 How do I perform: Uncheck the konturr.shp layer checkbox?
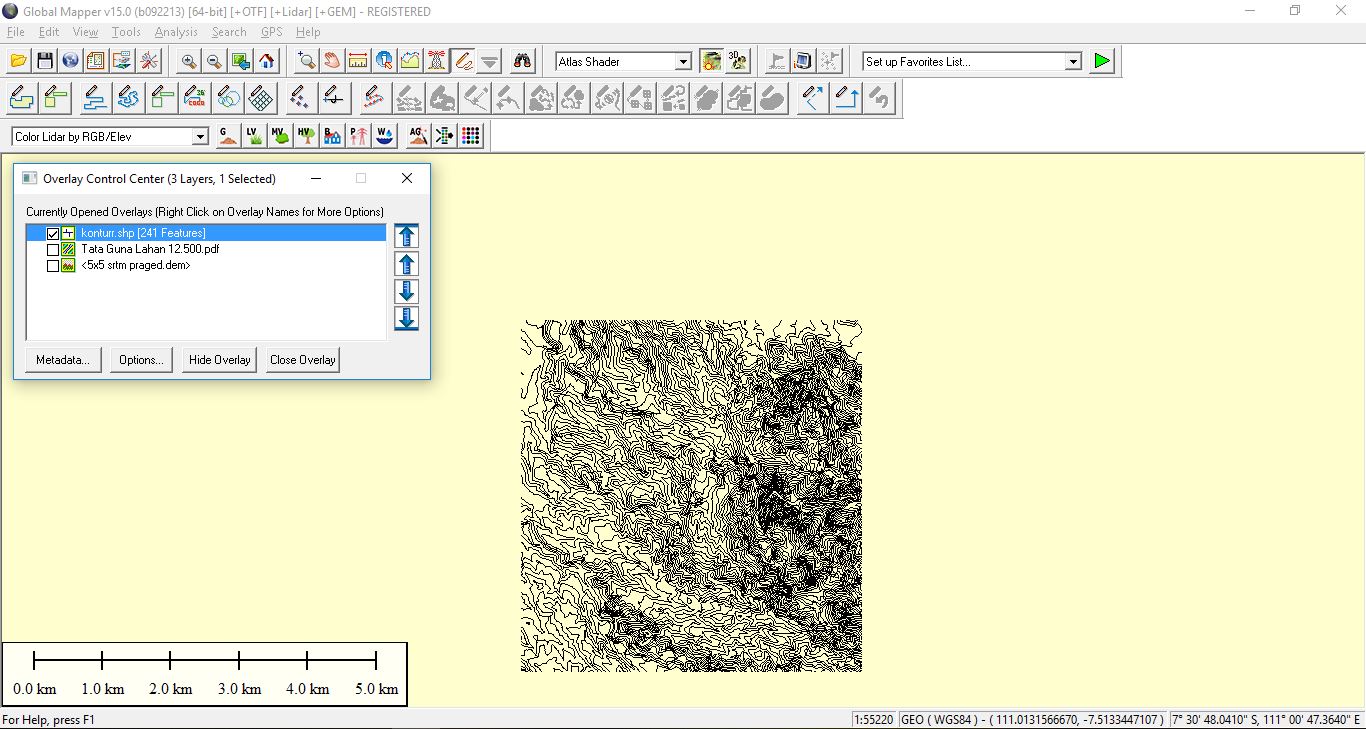pos(53,233)
